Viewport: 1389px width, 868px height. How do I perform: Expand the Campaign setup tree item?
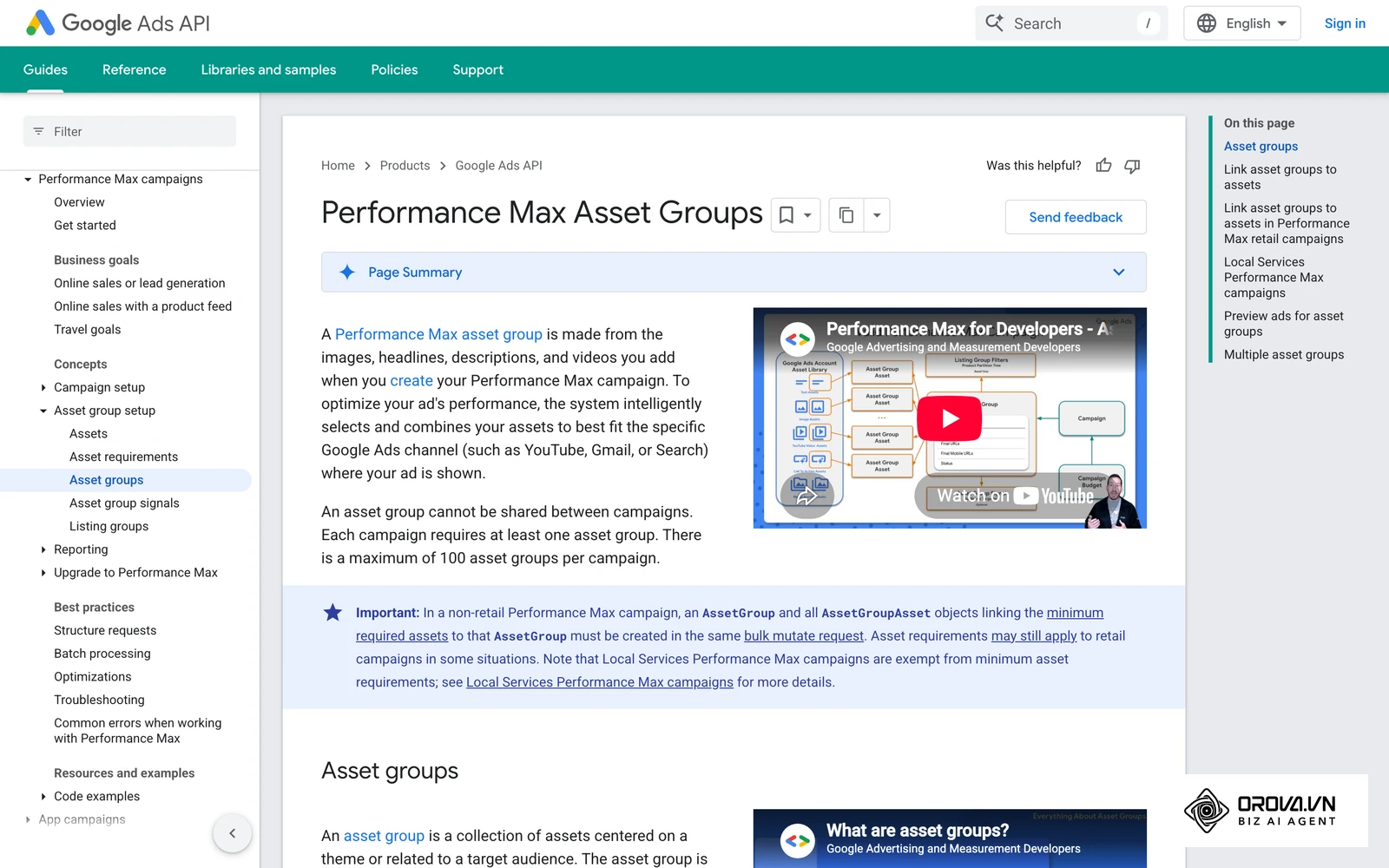pos(43,388)
